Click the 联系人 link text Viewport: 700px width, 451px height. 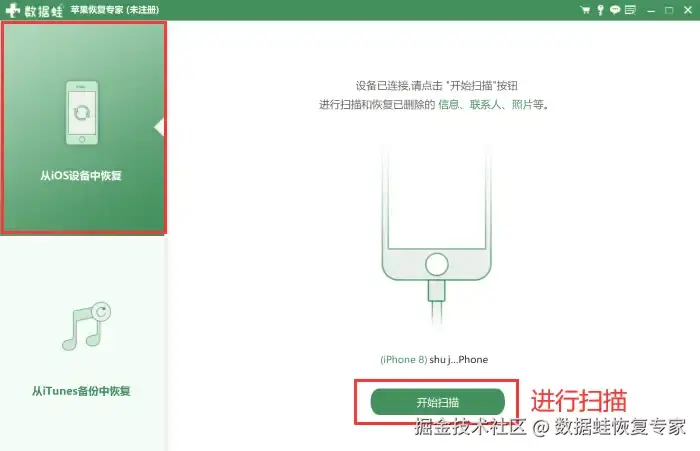(x=485, y=104)
